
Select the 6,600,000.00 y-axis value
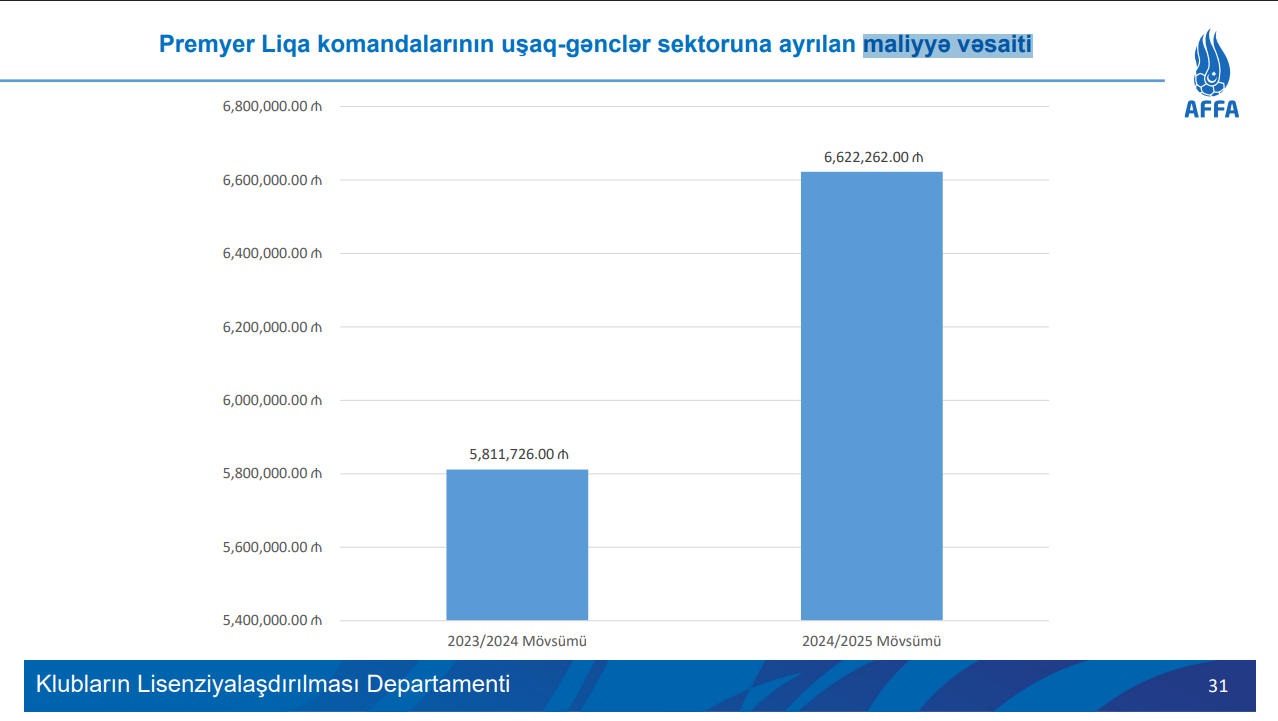[x=272, y=181]
